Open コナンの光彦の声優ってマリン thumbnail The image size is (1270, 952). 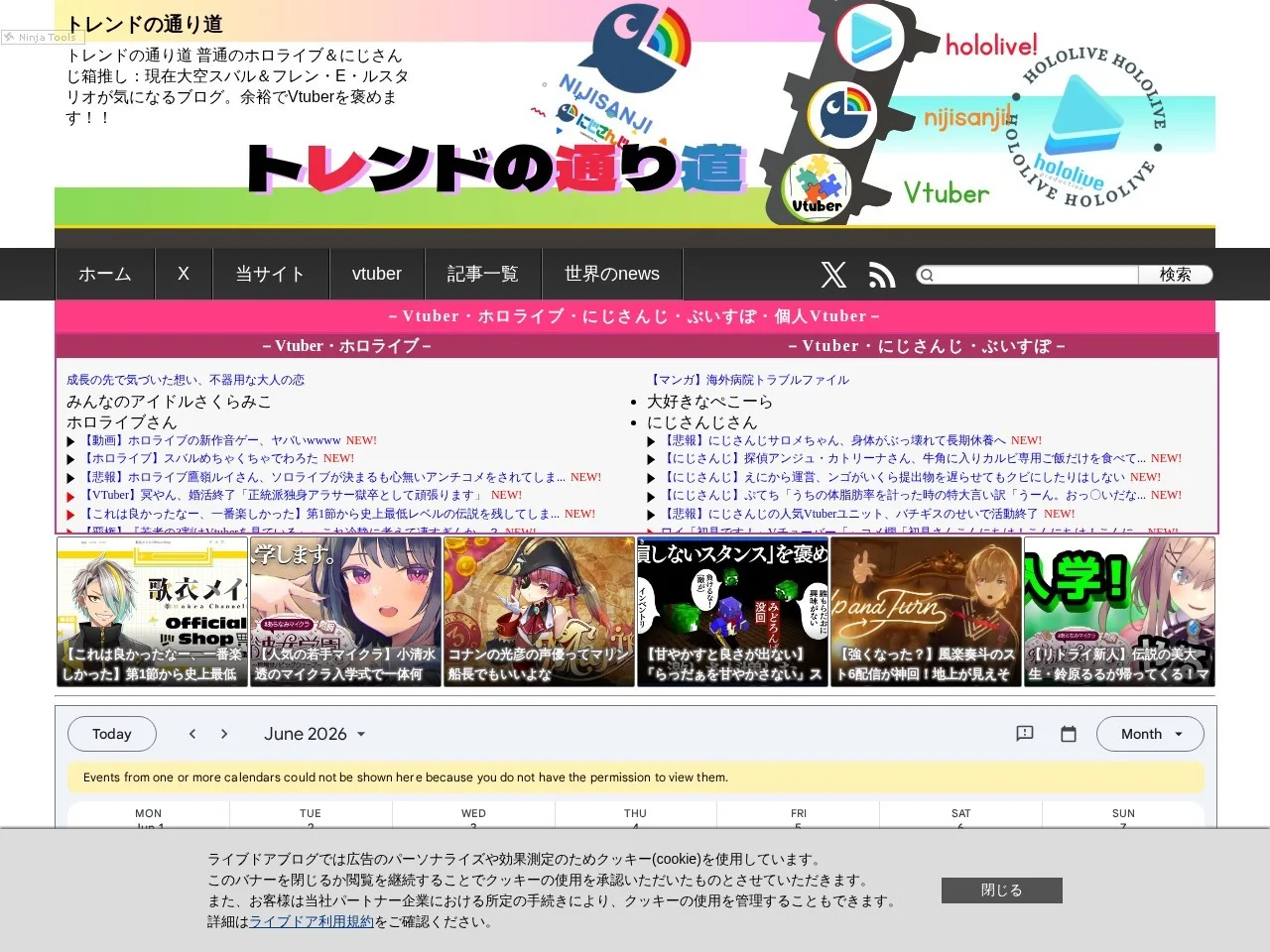539,612
